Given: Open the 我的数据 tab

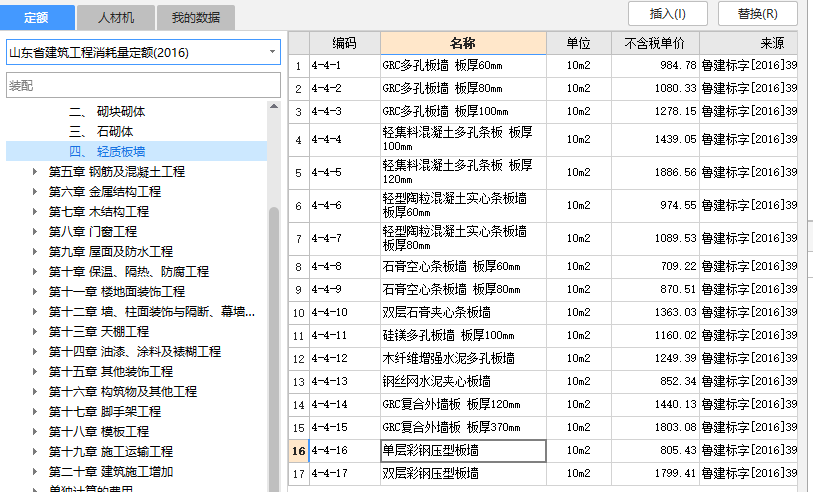Looking at the screenshot, I should point(195,18).
